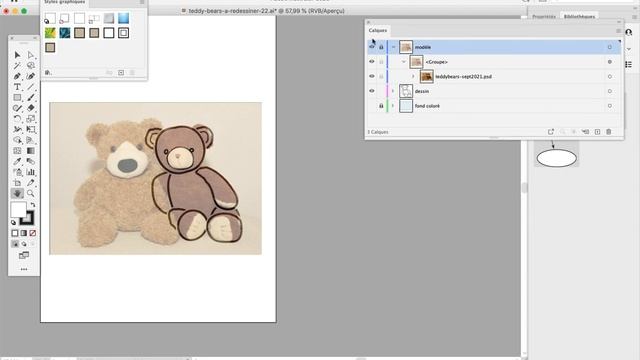Change screen mode at toolbar bottom

(24, 256)
